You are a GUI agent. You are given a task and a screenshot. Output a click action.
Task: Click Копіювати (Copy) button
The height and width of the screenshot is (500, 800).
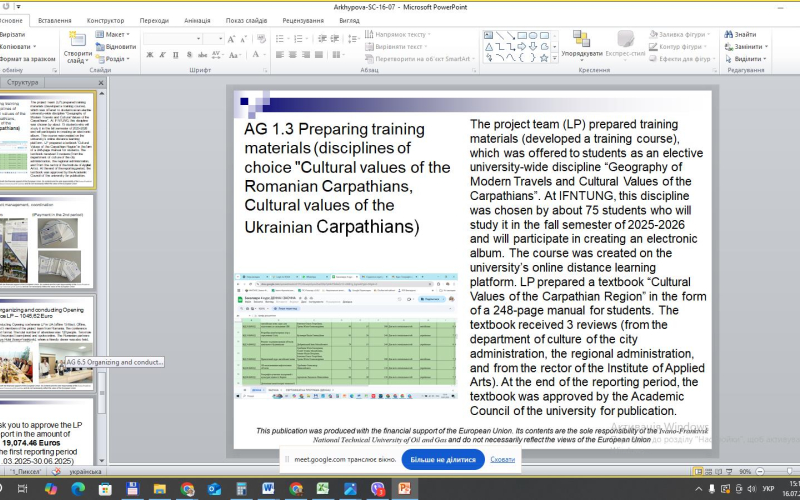(16, 46)
